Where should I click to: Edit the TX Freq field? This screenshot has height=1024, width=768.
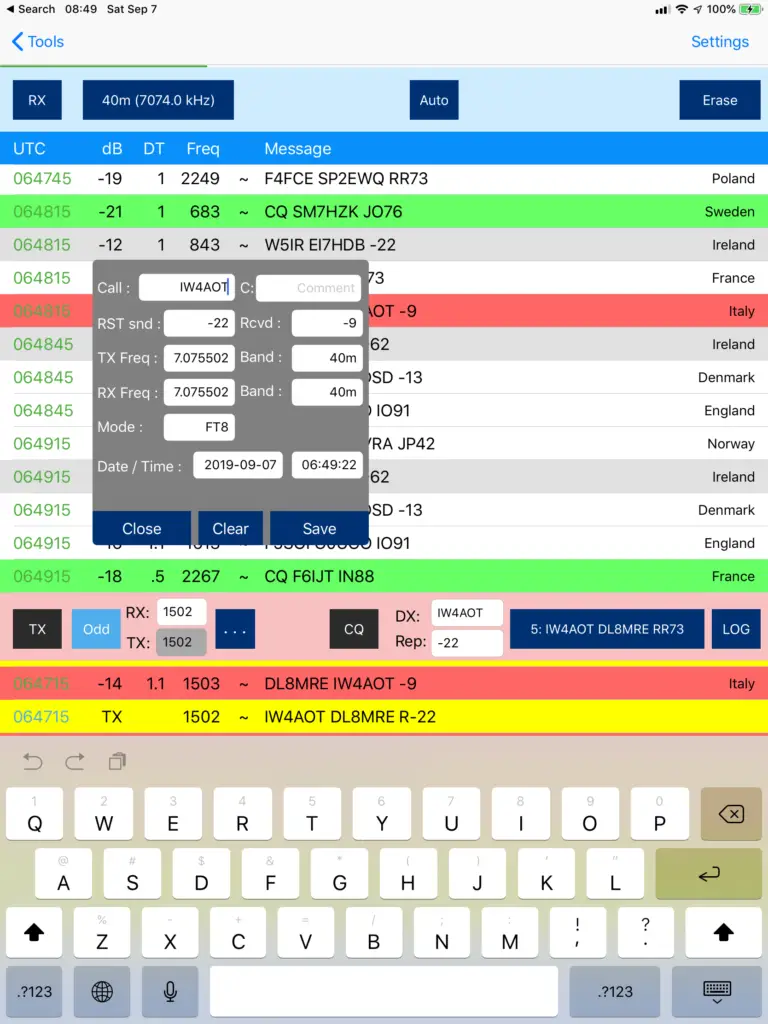pyautogui.click(x=199, y=358)
